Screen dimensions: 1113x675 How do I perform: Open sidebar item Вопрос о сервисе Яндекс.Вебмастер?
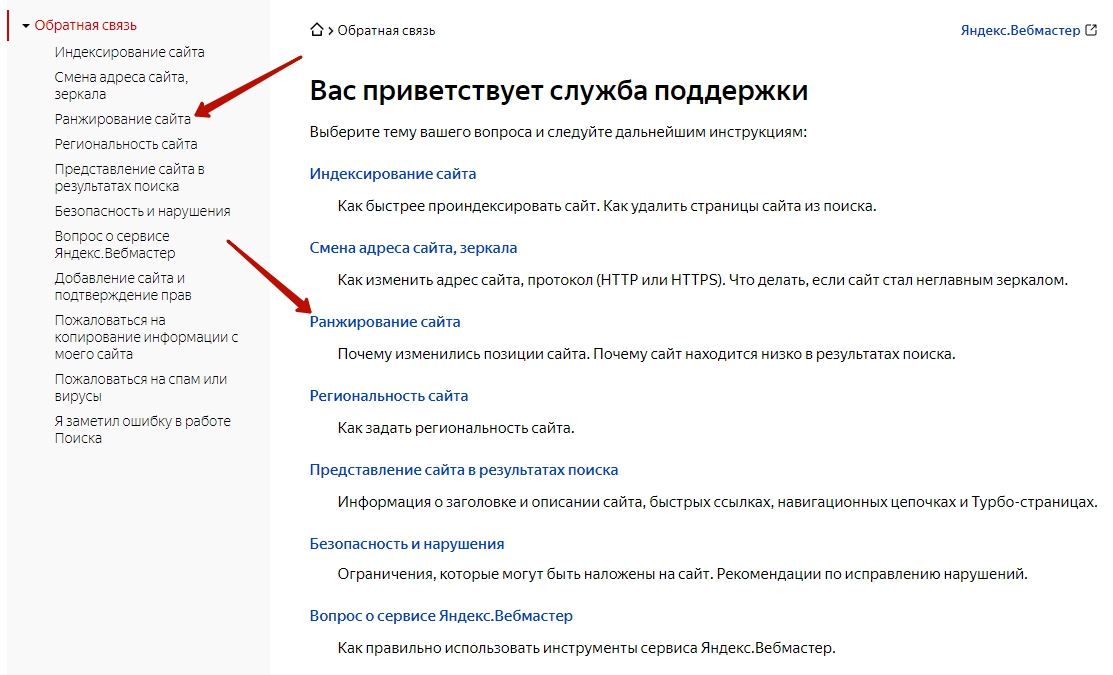(x=115, y=244)
